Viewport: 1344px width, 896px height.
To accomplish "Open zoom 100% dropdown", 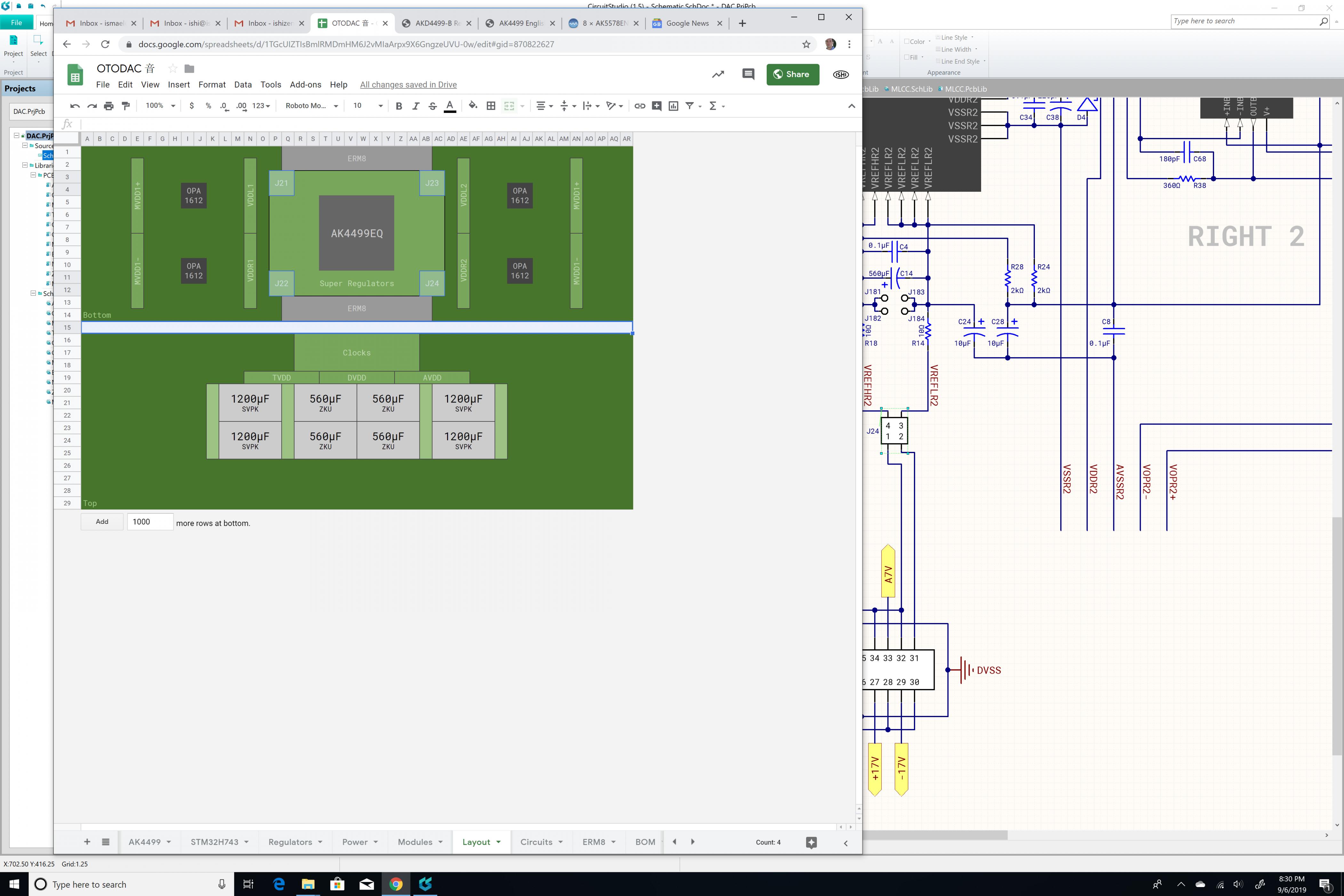I will 160,106.
